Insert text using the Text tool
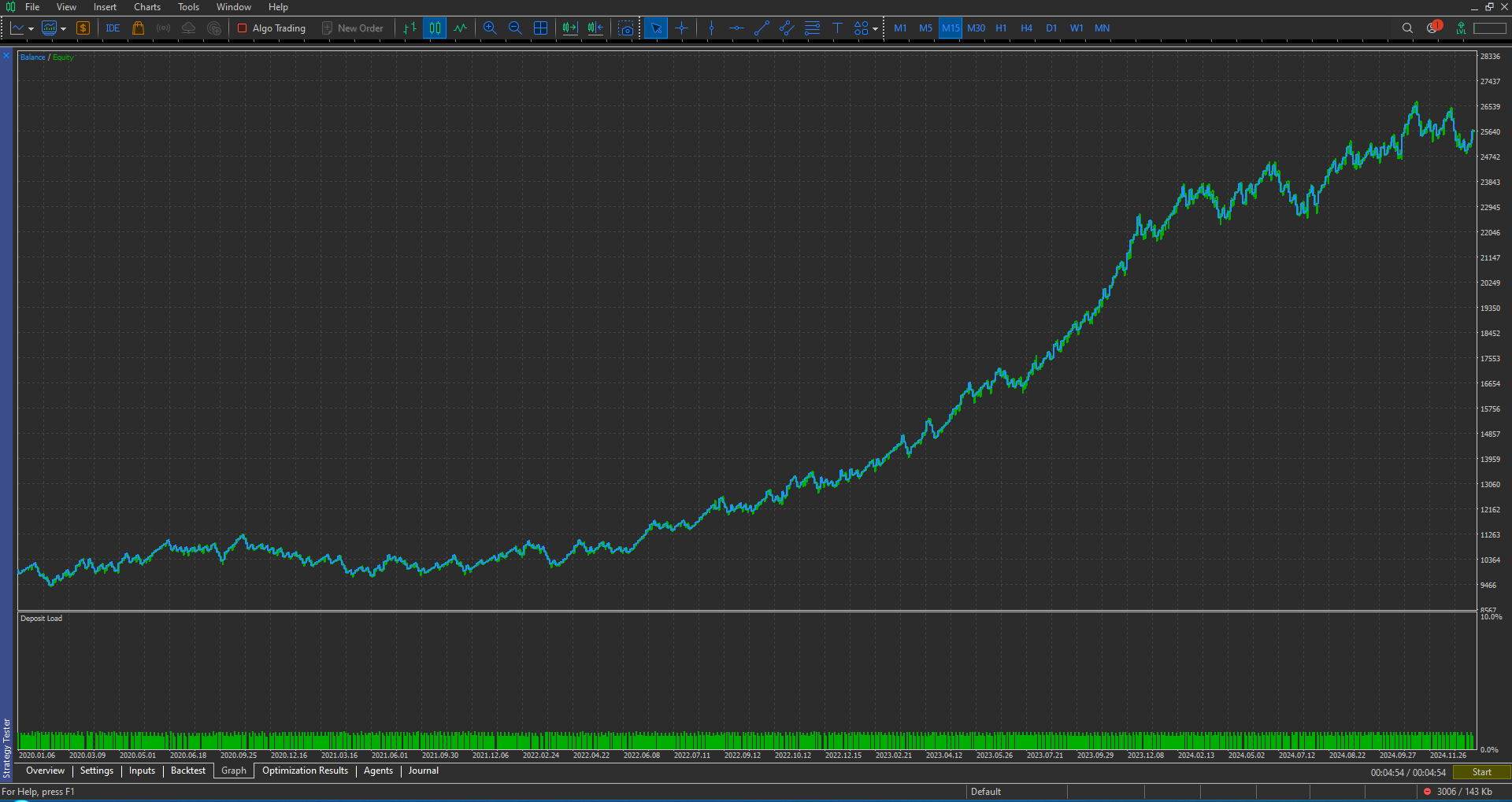1512x802 pixels. (837, 28)
